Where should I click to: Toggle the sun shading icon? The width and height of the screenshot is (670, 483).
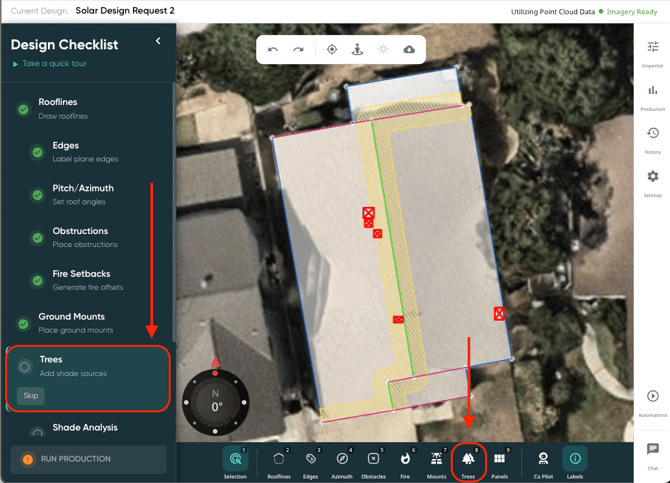tap(383, 50)
